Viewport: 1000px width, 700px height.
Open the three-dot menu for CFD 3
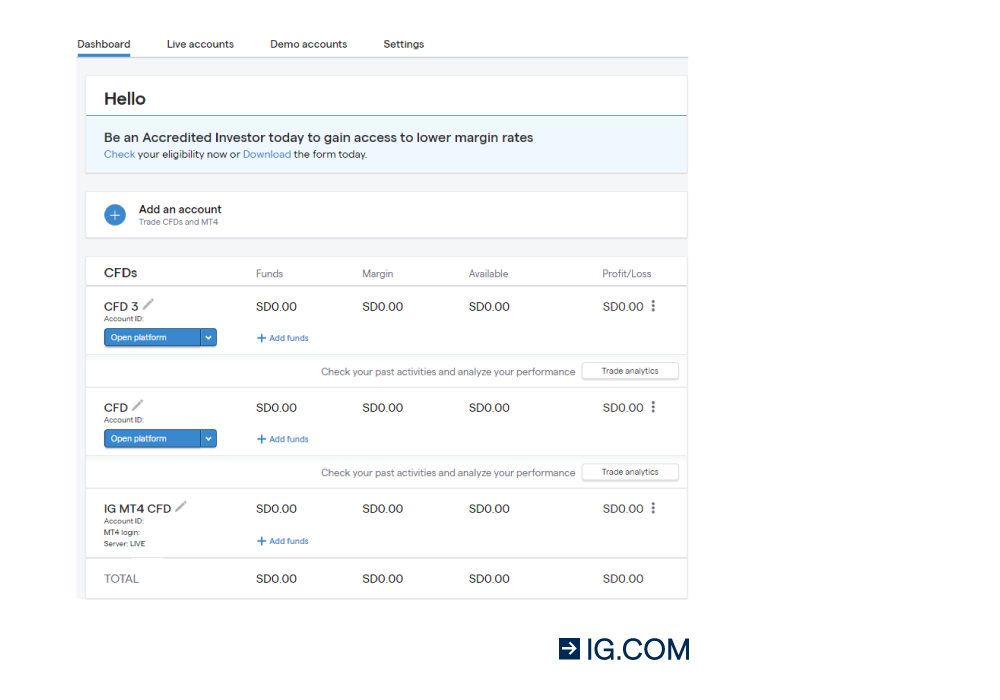coord(653,307)
